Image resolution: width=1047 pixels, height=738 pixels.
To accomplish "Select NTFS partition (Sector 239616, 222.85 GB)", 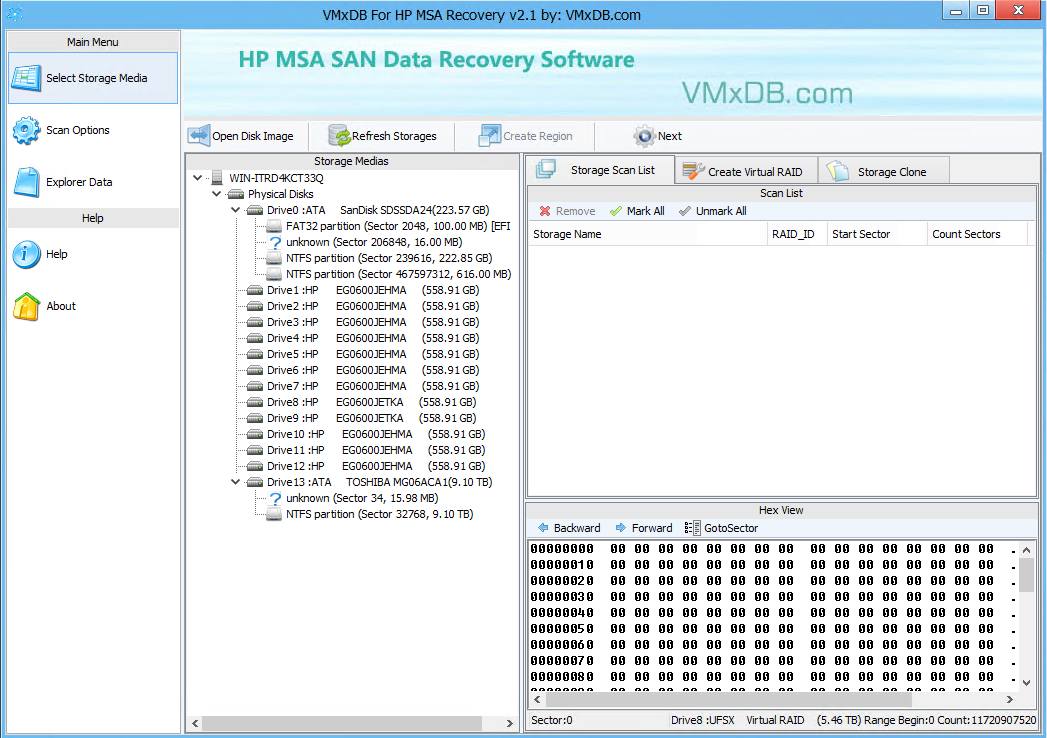I will pyautogui.click(x=389, y=258).
